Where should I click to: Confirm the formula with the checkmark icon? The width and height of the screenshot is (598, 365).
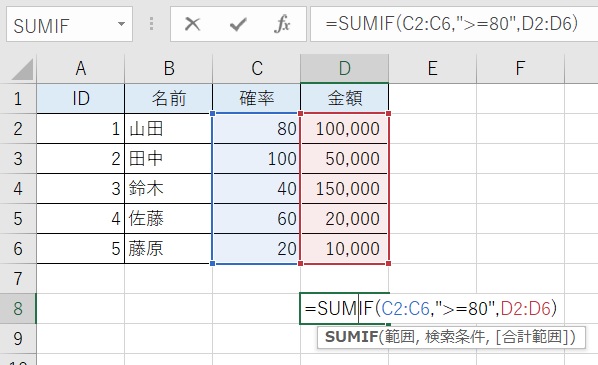click(238, 25)
